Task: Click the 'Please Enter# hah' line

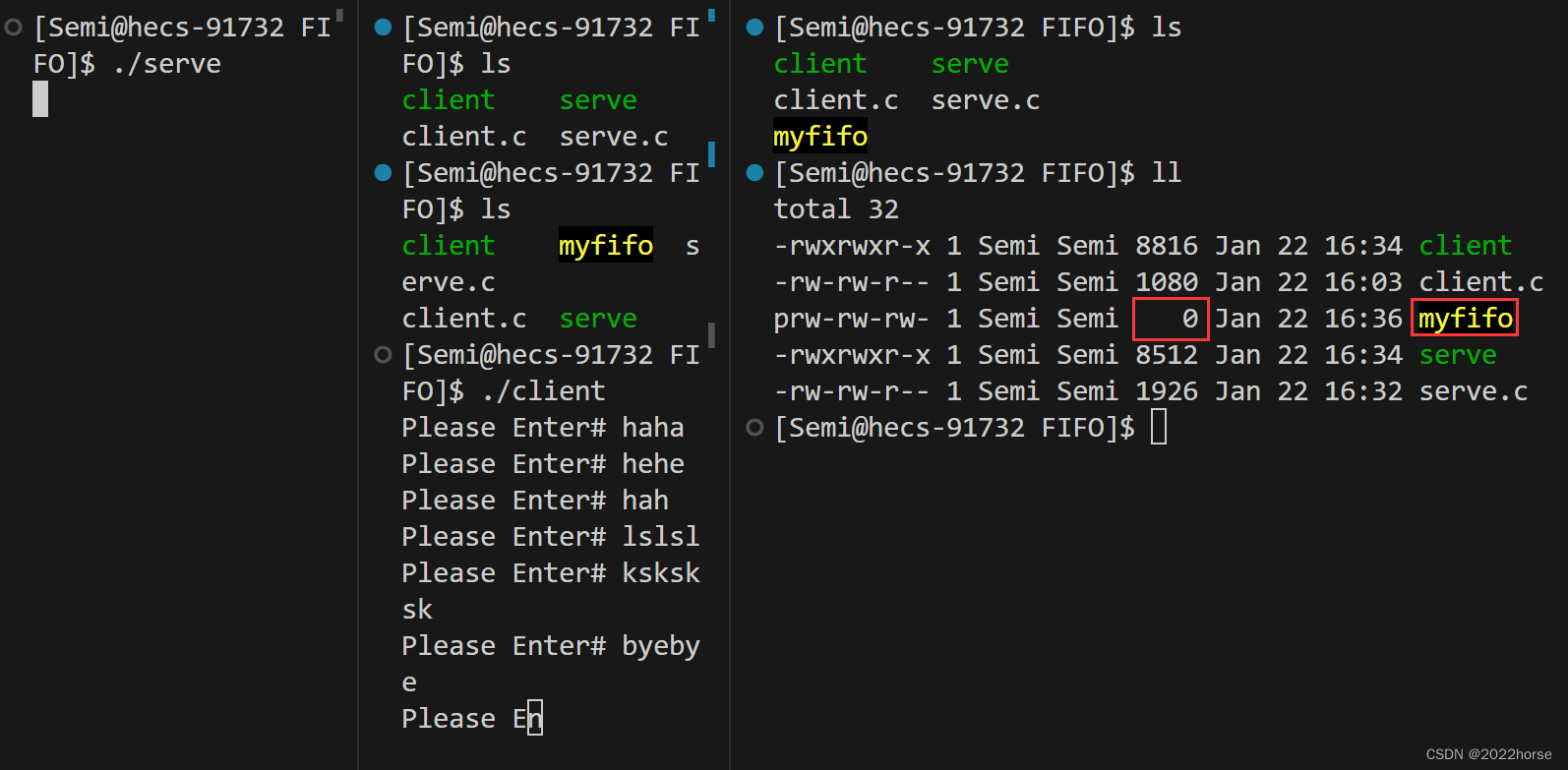Action: (535, 501)
